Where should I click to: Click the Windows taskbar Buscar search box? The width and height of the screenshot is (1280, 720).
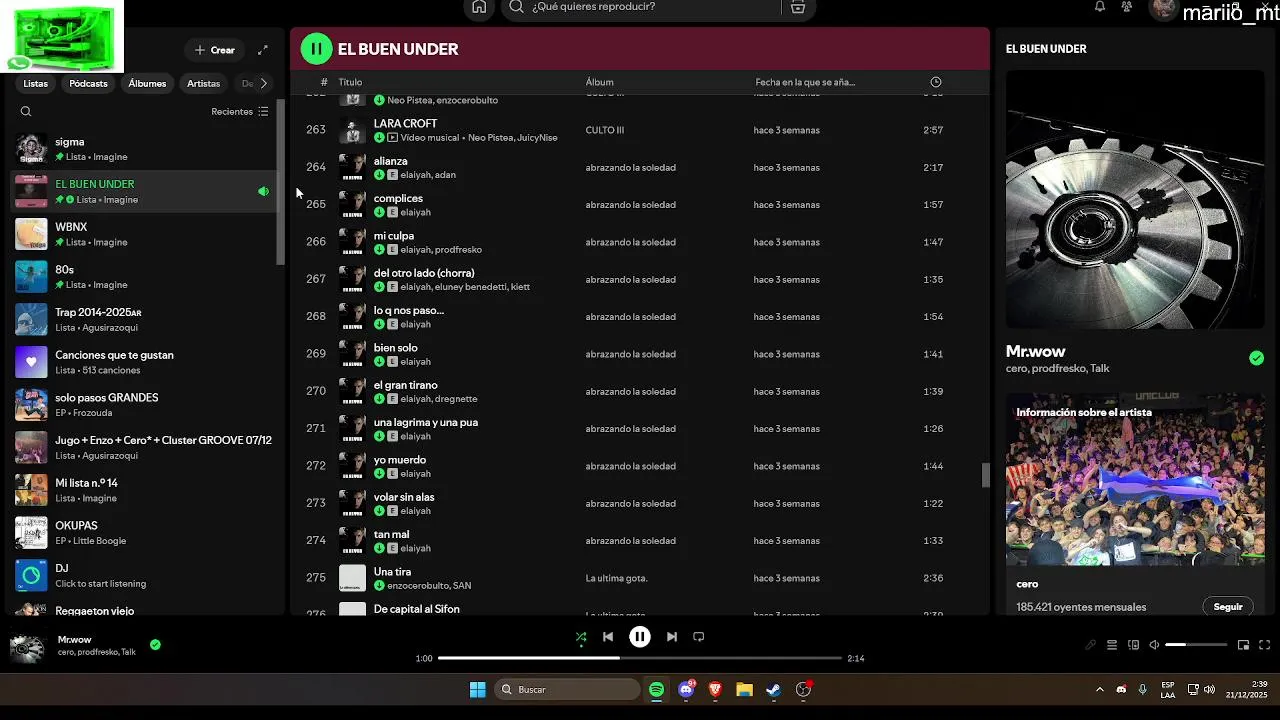[568, 690]
